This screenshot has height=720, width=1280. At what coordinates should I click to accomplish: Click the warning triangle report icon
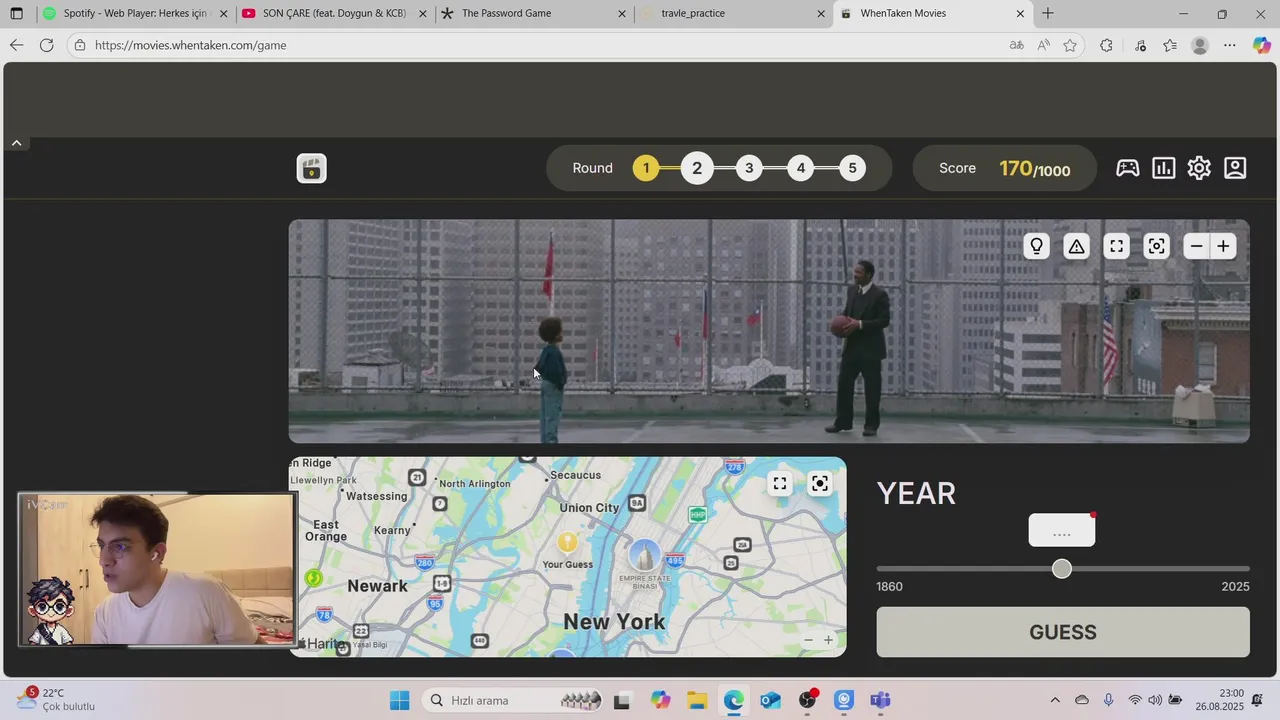1076,246
